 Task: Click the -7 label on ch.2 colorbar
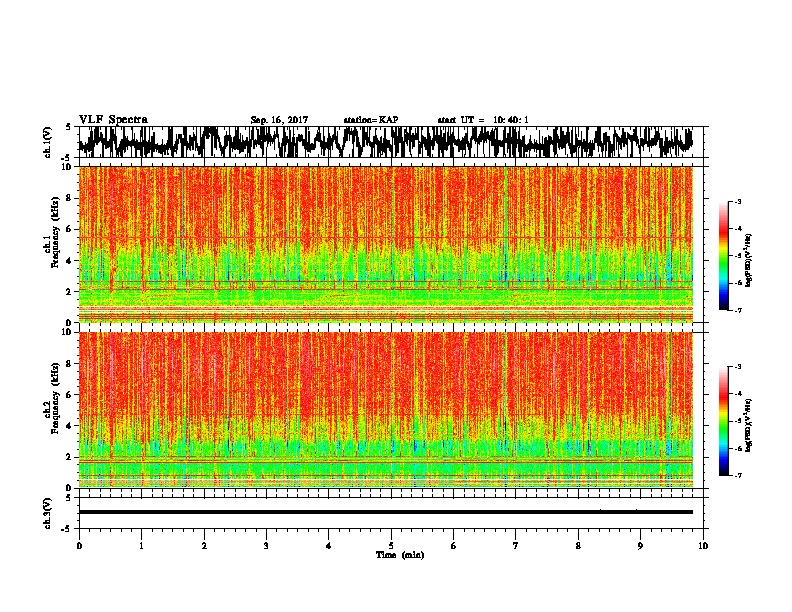coord(737,476)
